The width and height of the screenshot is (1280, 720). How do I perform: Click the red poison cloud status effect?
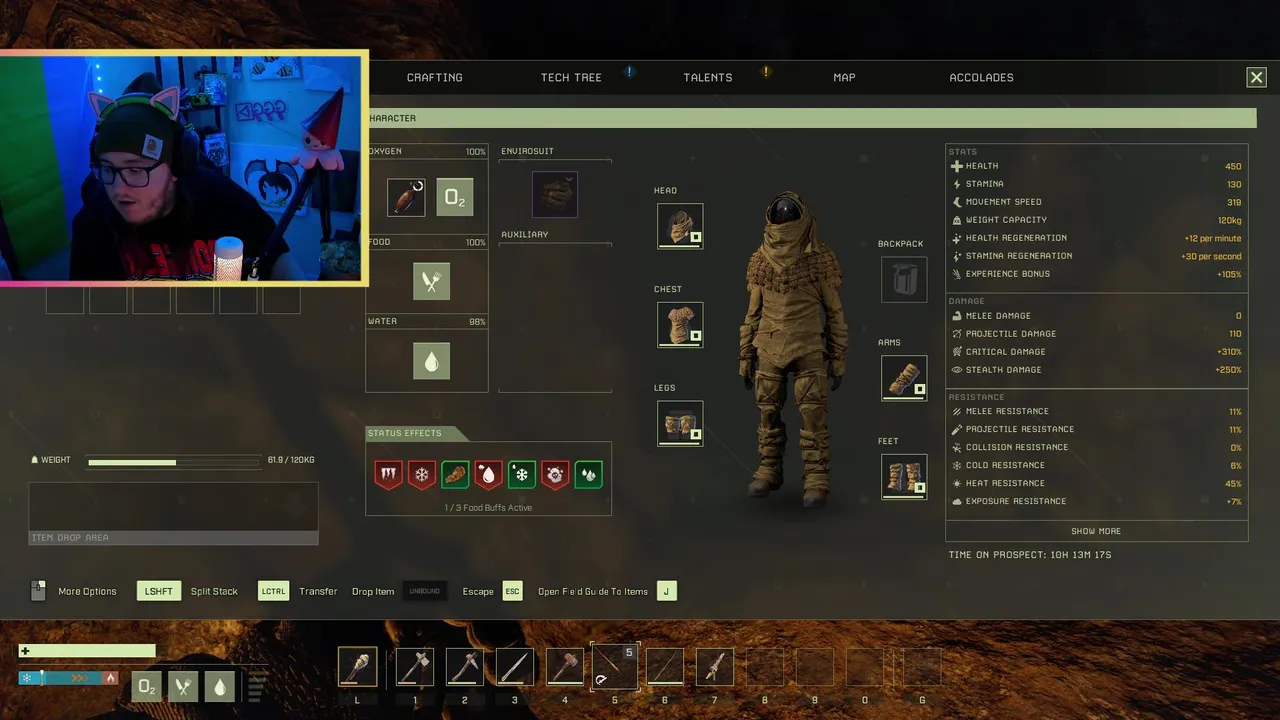[x=555, y=474]
